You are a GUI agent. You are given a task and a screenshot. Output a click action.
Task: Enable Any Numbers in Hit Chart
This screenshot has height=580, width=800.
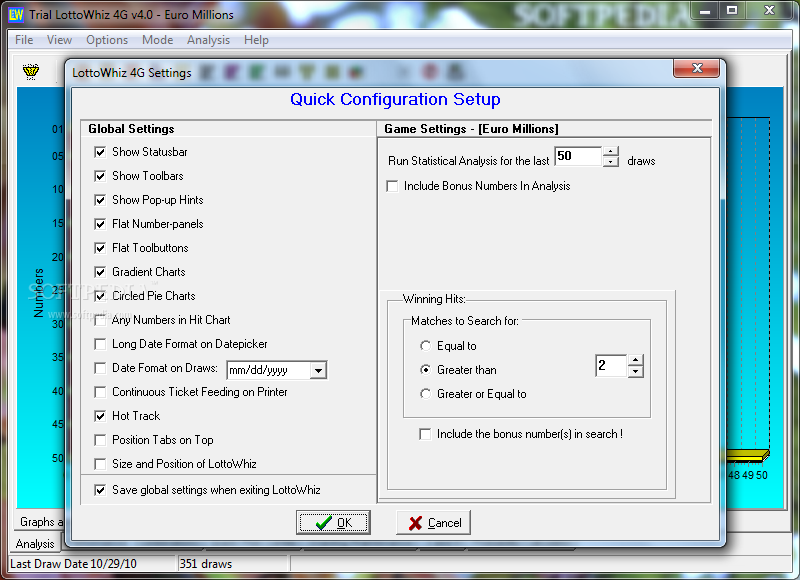click(100, 320)
